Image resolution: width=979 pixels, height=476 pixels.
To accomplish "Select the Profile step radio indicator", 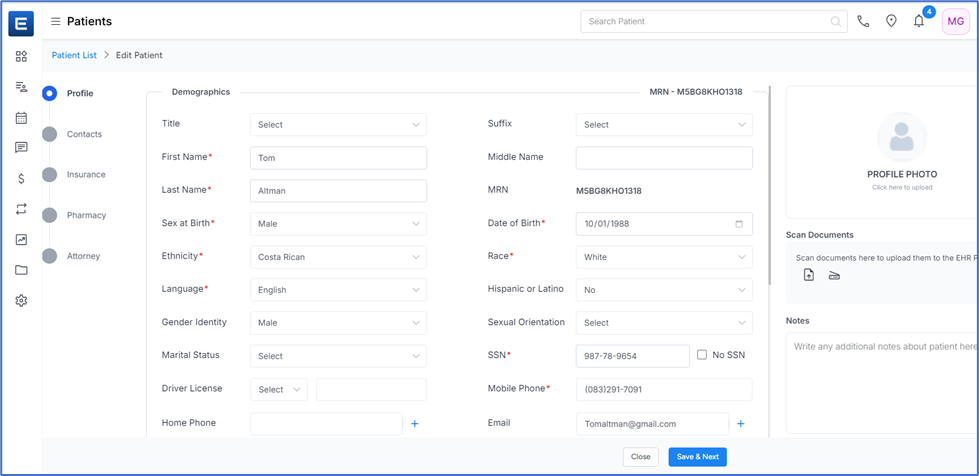I will 49,93.
